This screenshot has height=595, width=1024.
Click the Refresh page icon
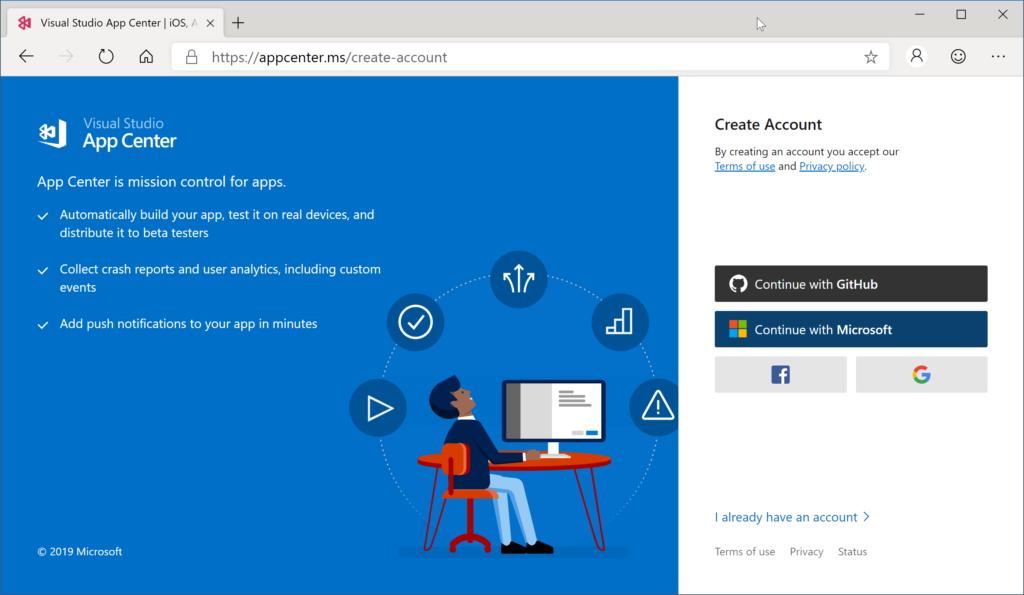pos(106,57)
